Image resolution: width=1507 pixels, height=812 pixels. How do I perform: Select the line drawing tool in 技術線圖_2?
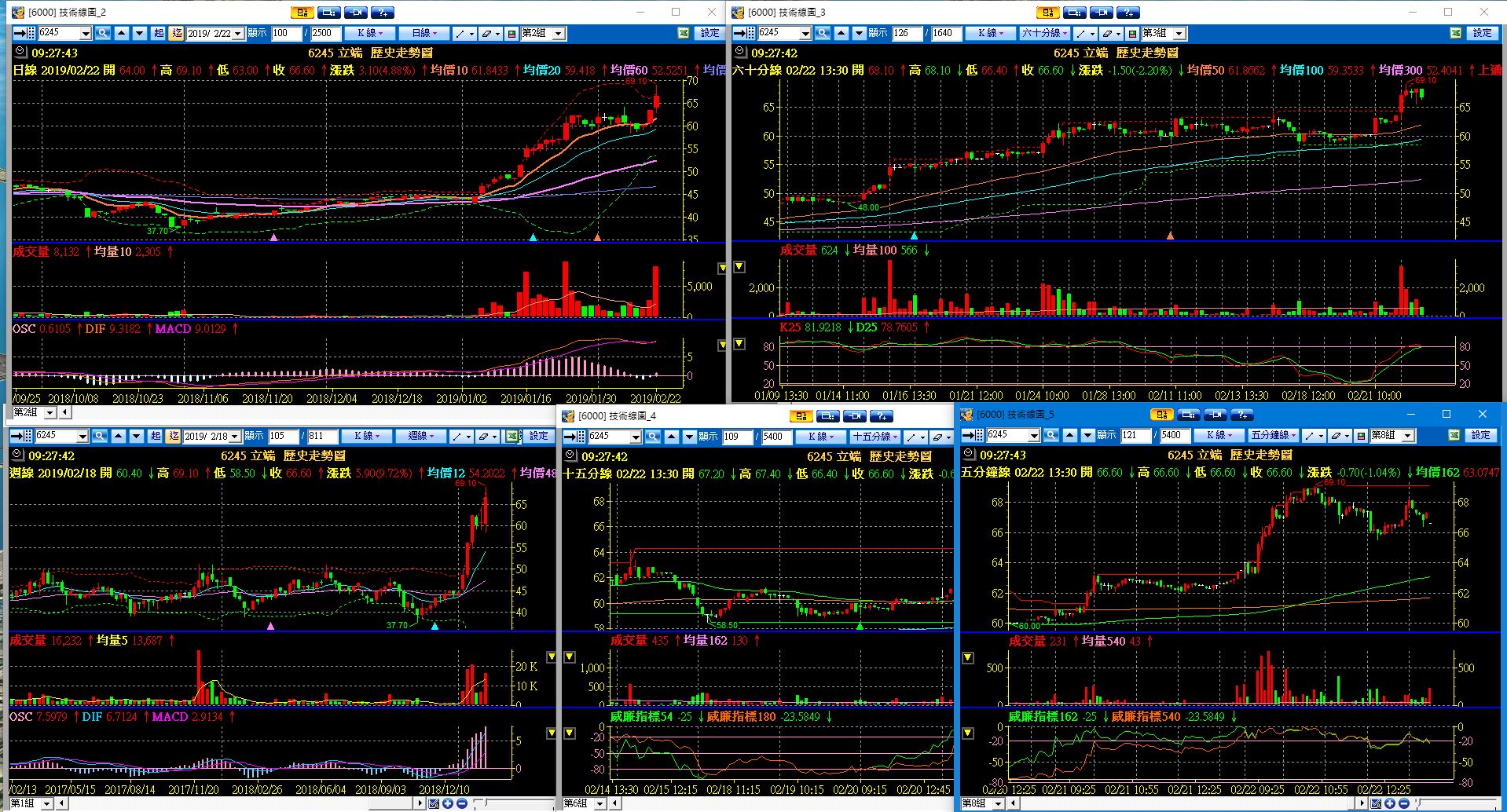pos(465,33)
